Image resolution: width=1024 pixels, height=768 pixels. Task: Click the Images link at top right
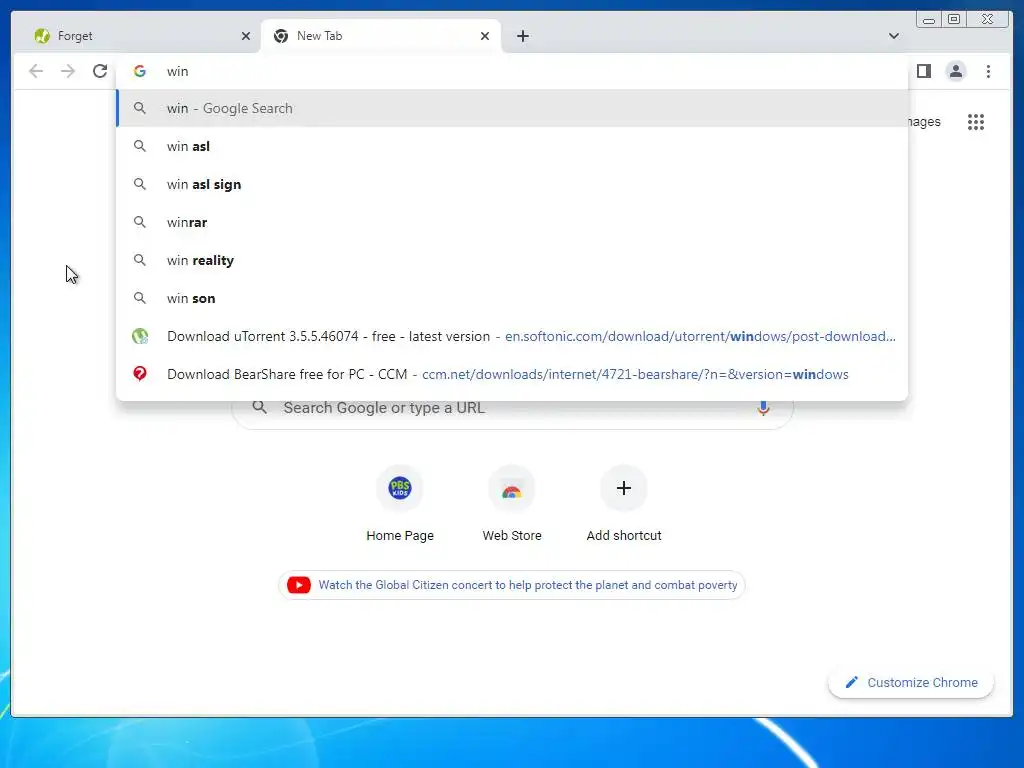click(x=923, y=122)
